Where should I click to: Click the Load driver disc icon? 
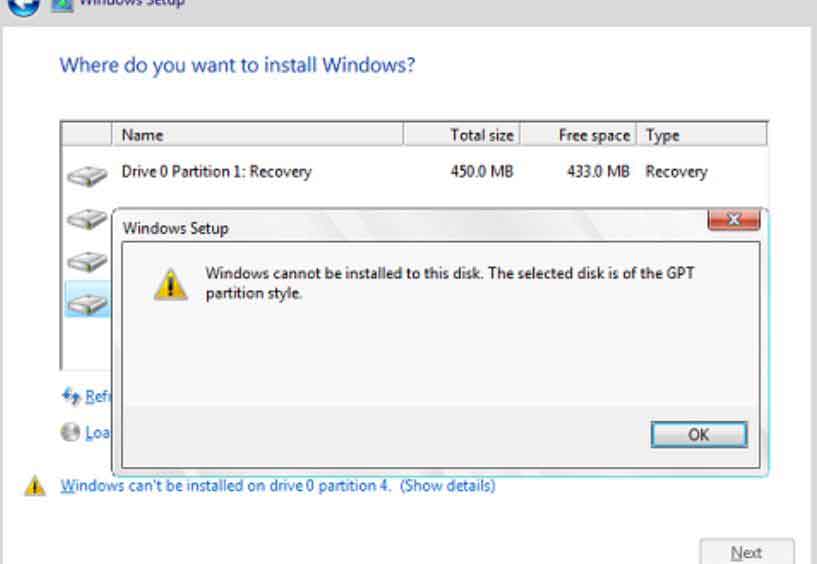[70, 433]
